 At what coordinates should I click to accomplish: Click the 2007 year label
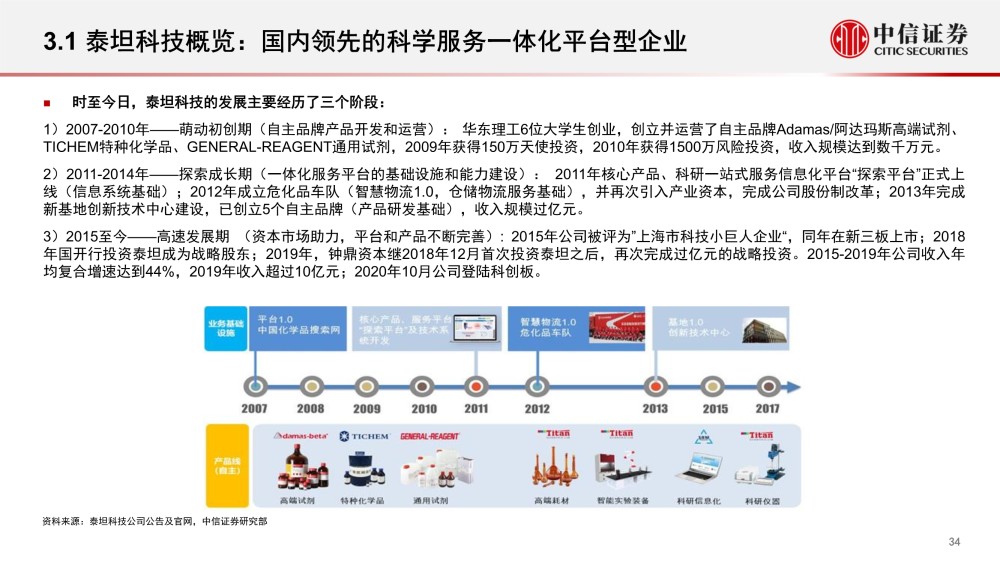coord(254,409)
